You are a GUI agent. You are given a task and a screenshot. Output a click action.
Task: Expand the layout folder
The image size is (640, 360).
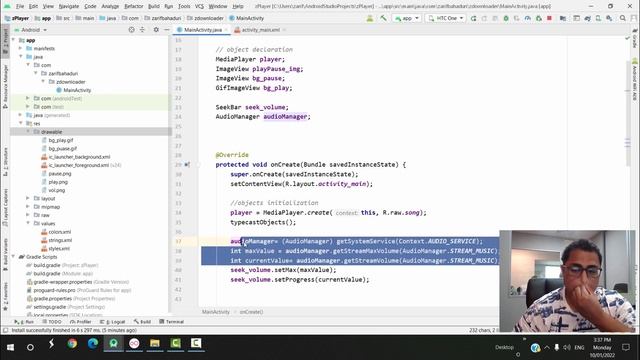point(28,198)
